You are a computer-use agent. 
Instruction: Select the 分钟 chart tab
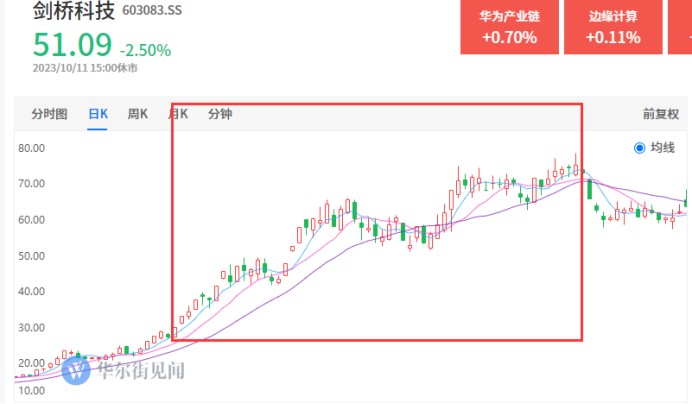pyautogui.click(x=219, y=114)
